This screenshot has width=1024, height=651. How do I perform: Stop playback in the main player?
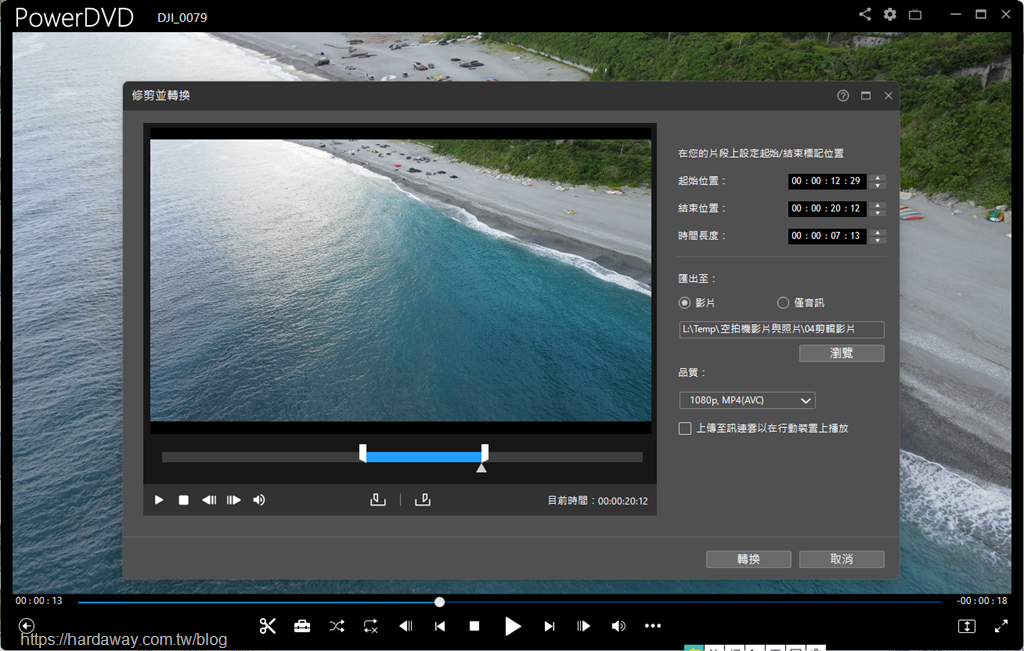[x=475, y=626]
